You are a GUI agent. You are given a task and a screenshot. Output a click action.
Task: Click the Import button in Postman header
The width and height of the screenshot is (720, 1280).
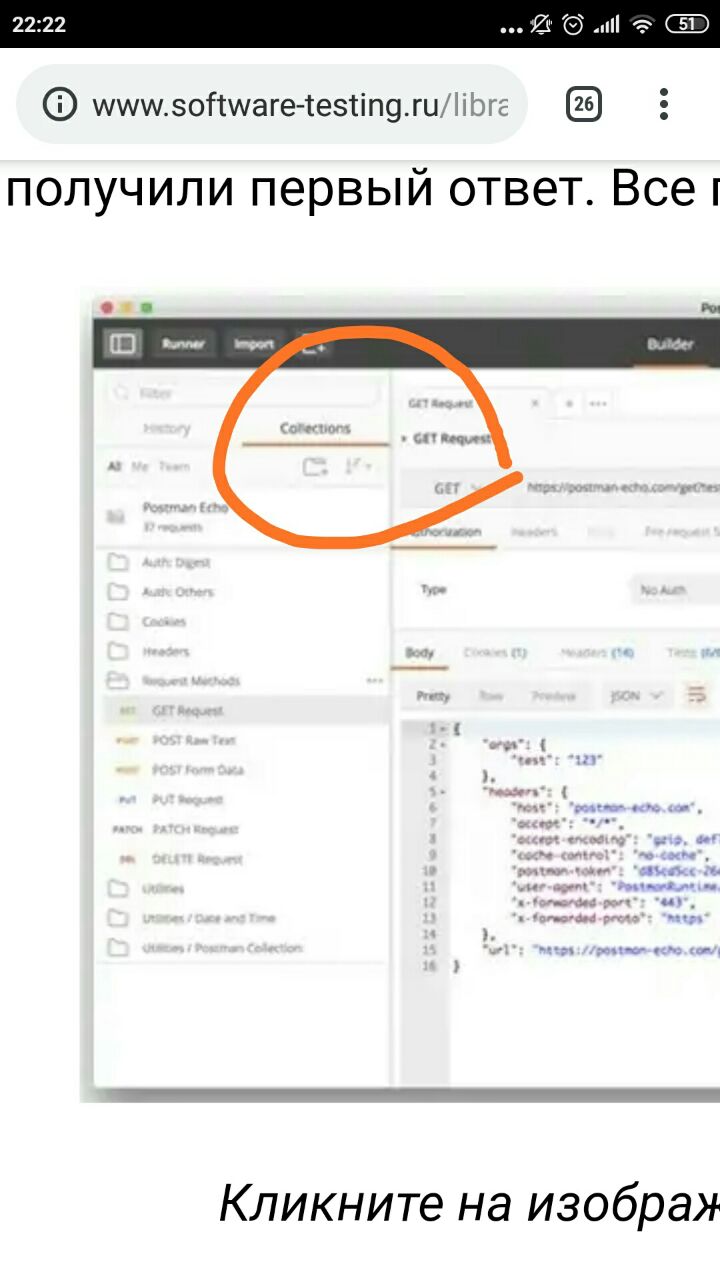[254, 343]
